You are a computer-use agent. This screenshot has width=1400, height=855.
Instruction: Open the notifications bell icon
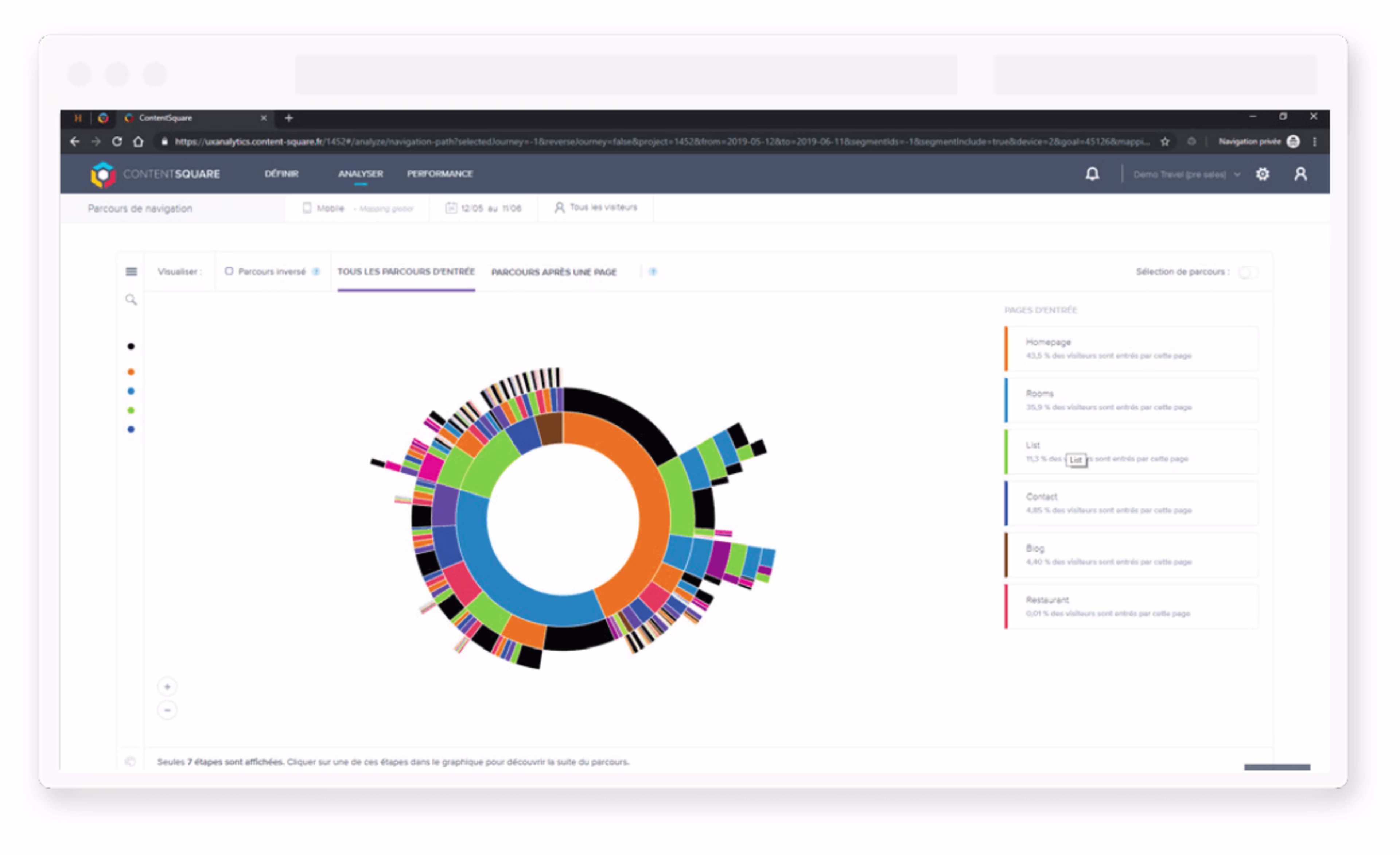click(1092, 174)
